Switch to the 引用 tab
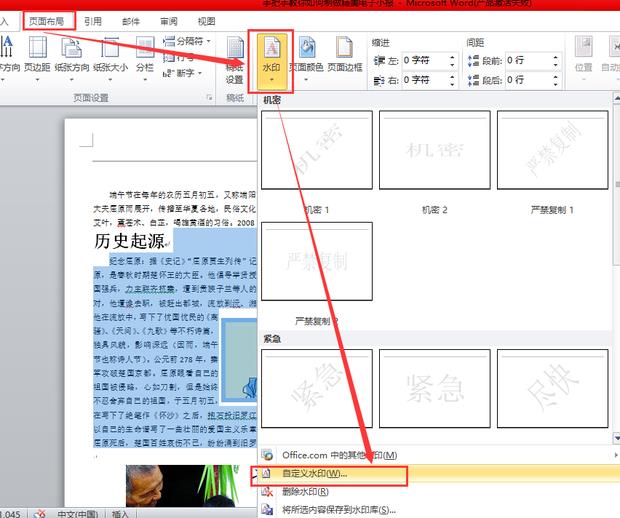Image resolution: width=620 pixels, height=518 pixels. [93, 21]
